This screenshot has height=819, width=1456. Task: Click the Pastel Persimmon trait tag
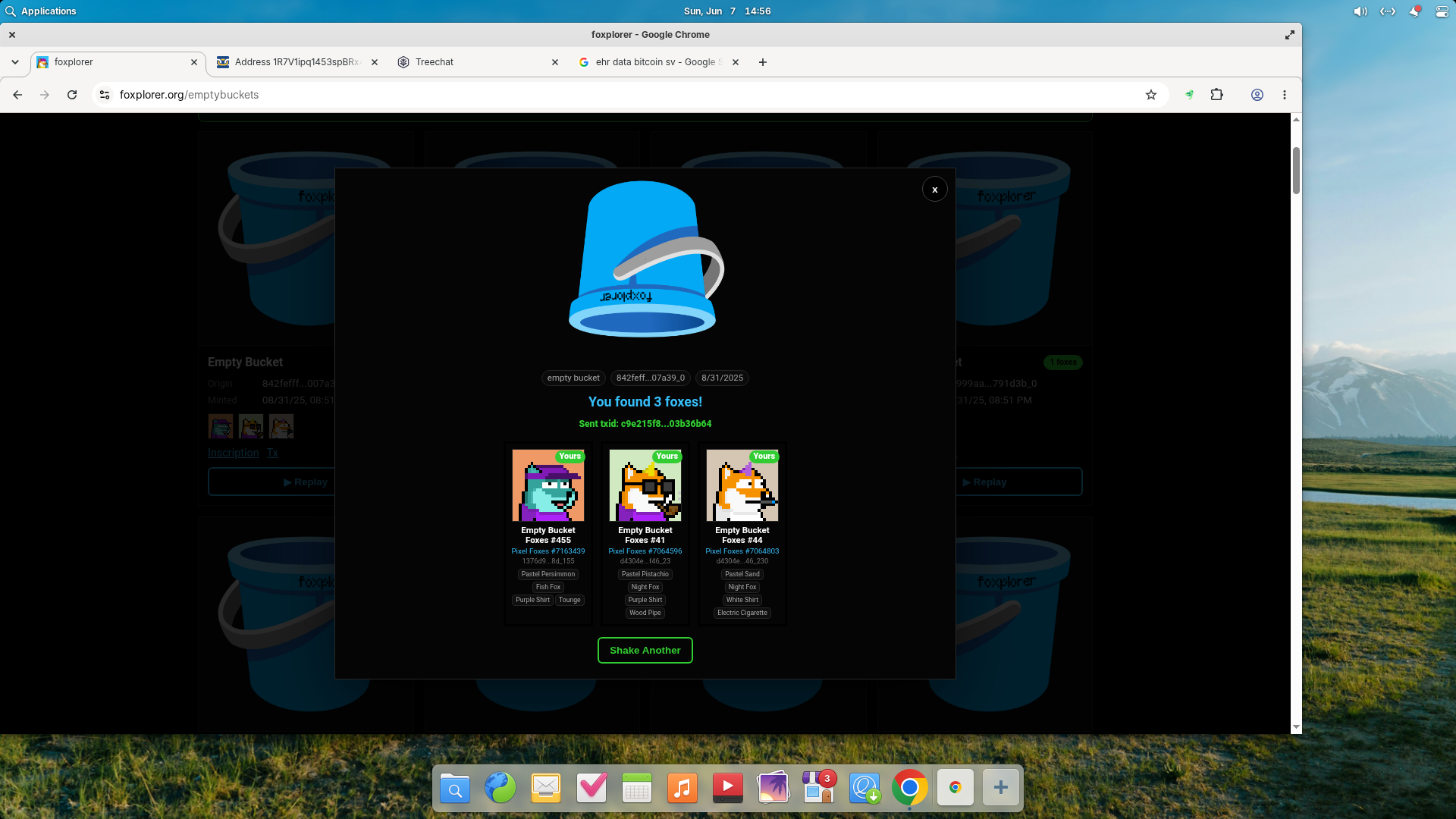pyautogui.click(x=548, y=574)
